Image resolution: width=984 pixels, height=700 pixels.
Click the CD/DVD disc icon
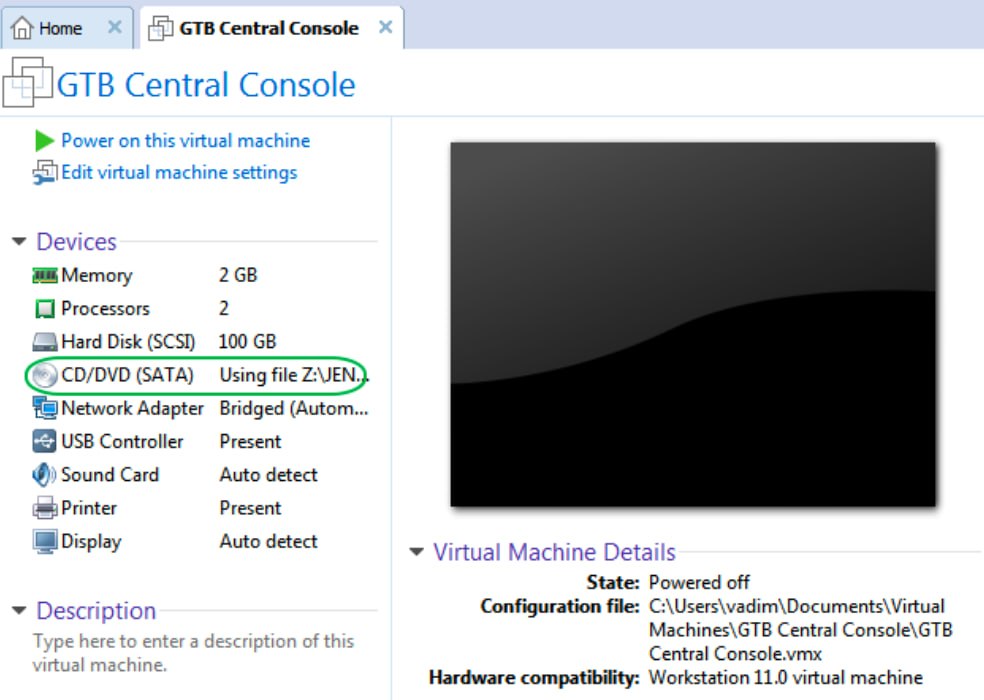pyautogui.click(x=45, y=375)
